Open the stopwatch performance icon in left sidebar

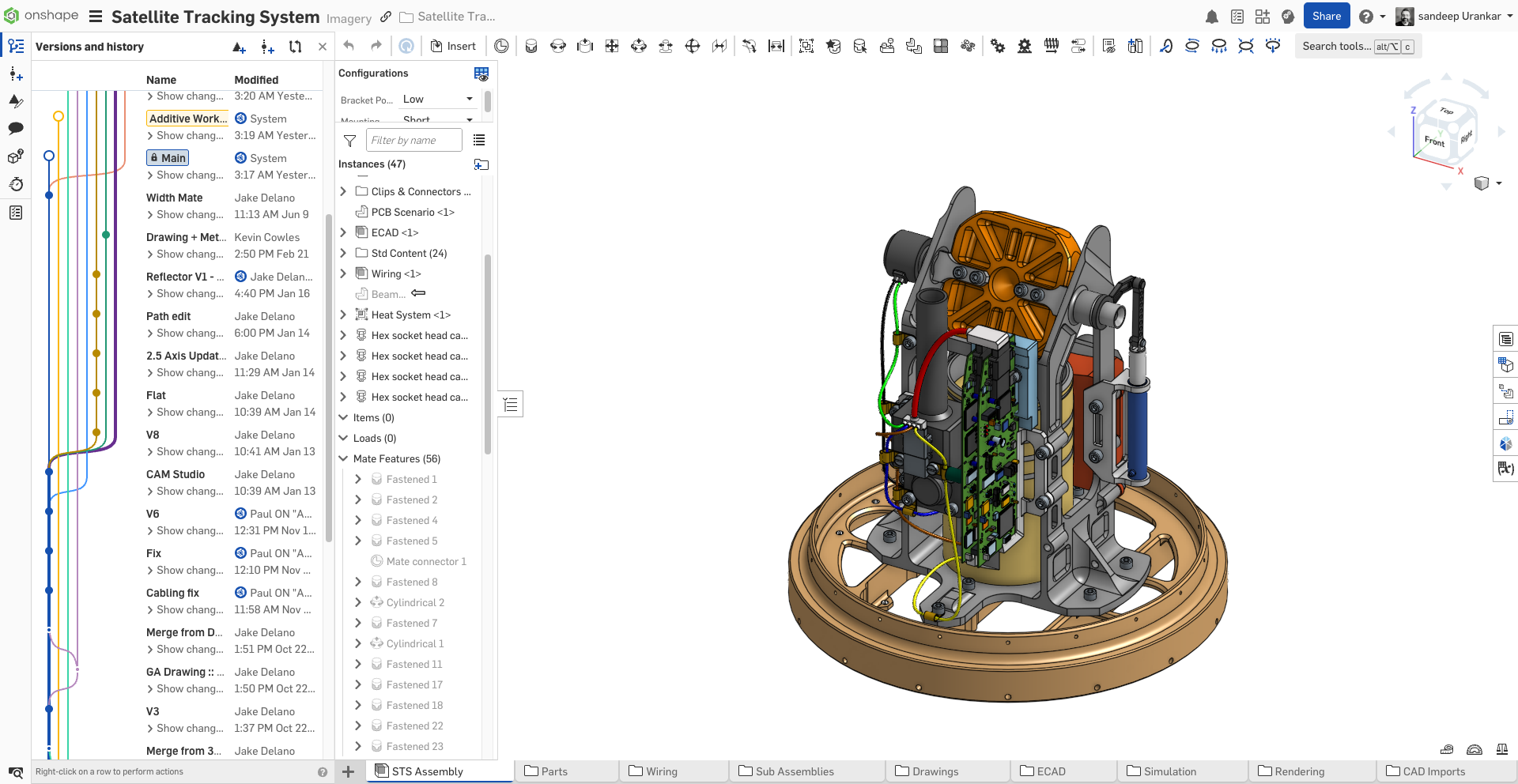pos(16,184)
